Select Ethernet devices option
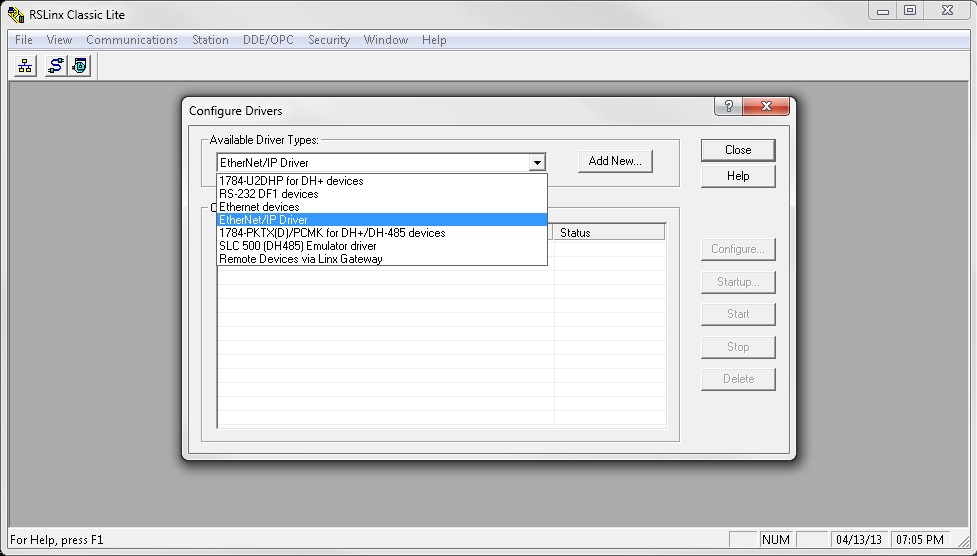 click(382, 207)
